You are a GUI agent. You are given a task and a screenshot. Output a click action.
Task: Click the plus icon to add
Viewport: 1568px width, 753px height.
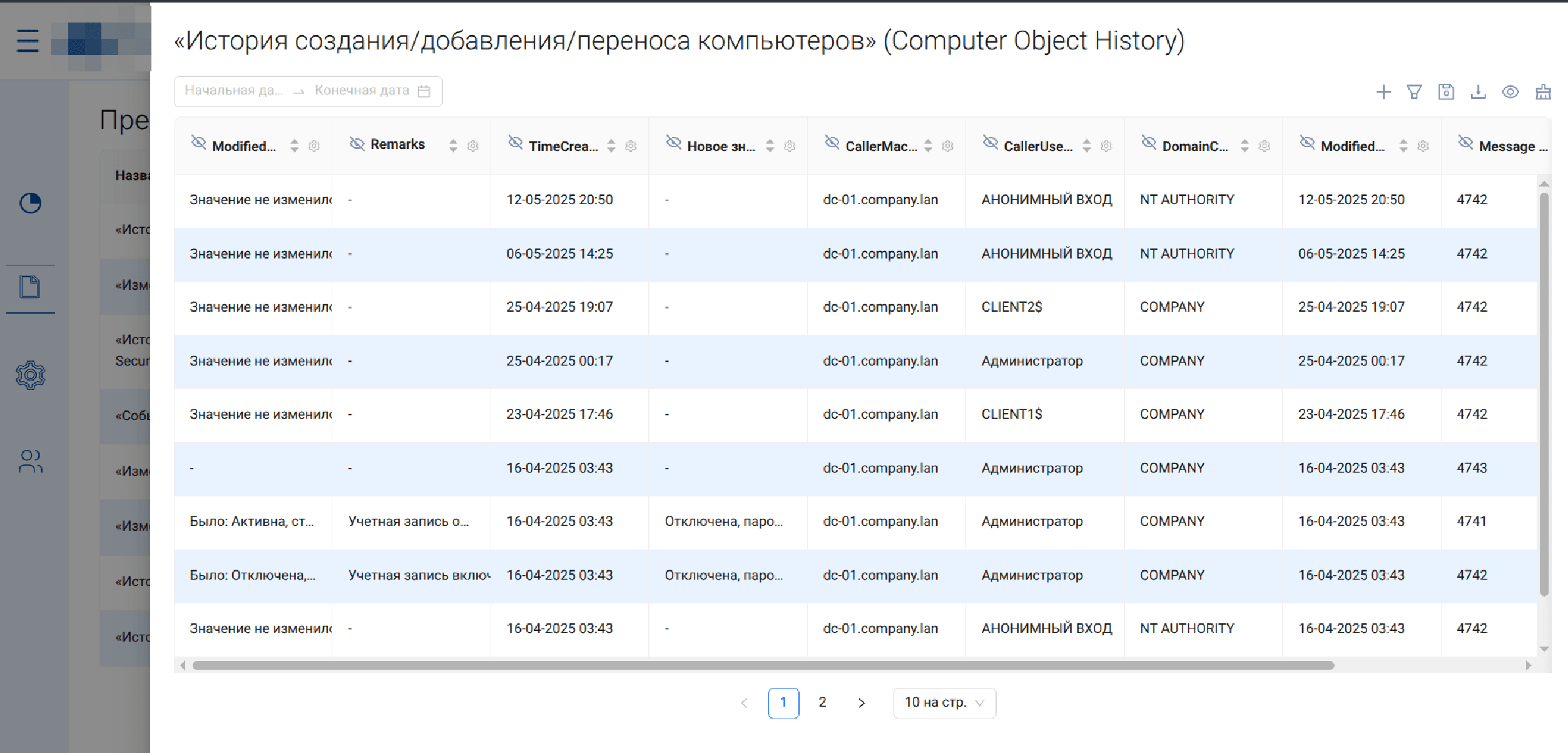click(x=1383, y=92)
